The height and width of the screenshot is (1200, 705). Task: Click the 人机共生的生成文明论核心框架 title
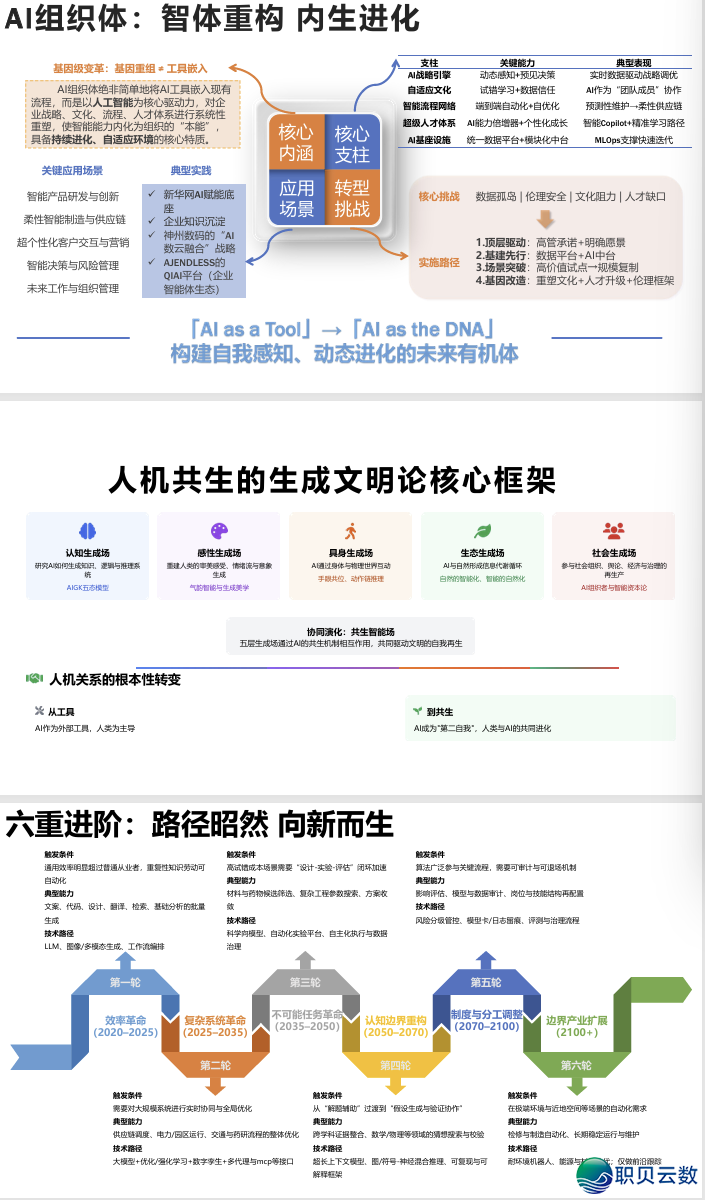(331, 480)
